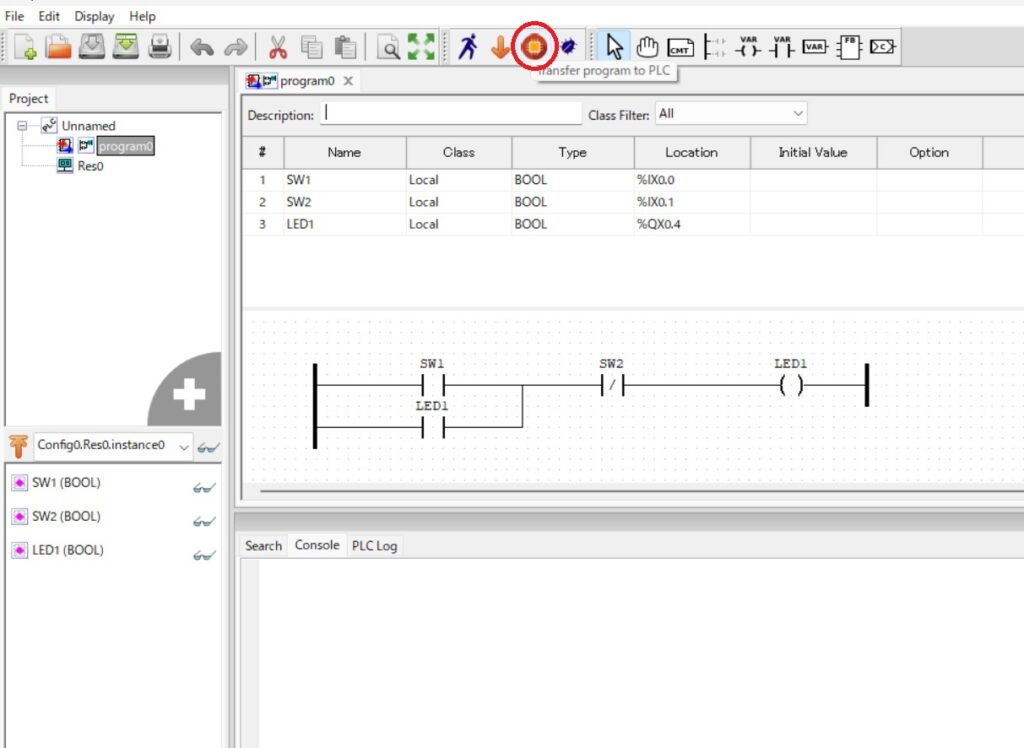This screenshot has width=1024, height=748.
Task: Activate the pan/motion hand tool
Action: 648,46
